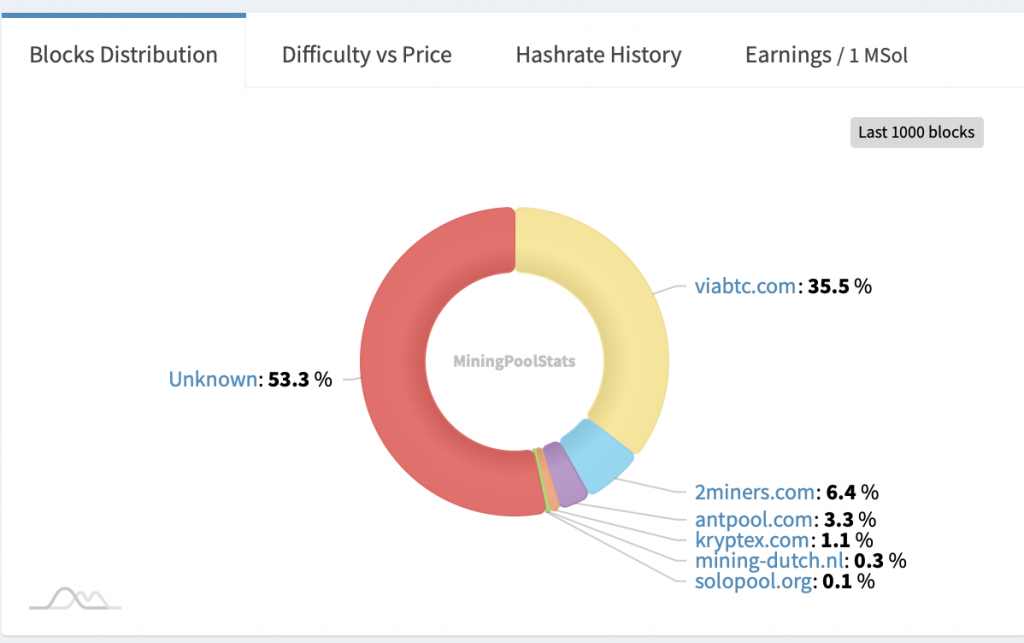Click the MiningPoolStats center label
The image size is (1024, 643).
click(x=515, y=361)
